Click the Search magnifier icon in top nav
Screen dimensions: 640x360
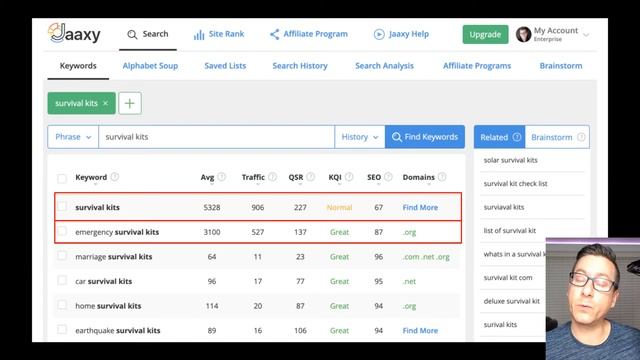coord(132,35)
